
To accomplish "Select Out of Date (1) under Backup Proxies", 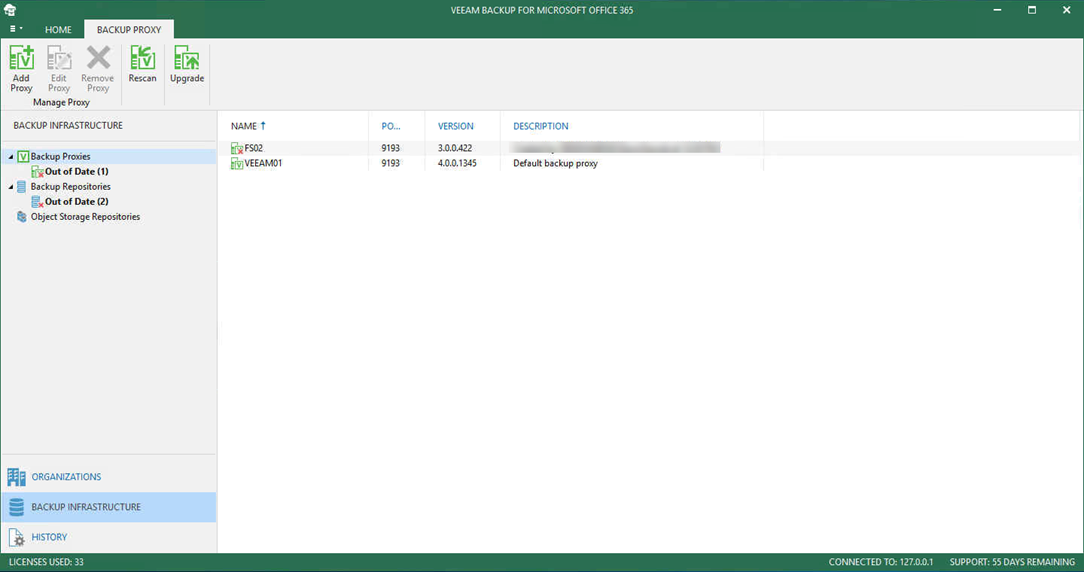I will pos(77,172).
